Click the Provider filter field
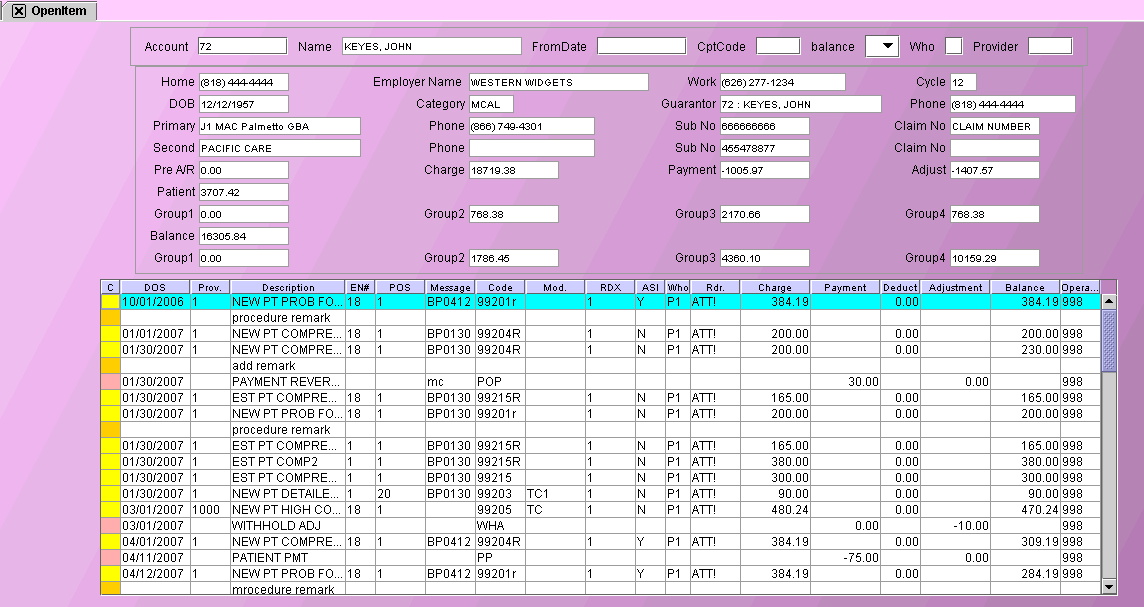The height and width of the screenshot is (607, 1144). [1050, 46]
